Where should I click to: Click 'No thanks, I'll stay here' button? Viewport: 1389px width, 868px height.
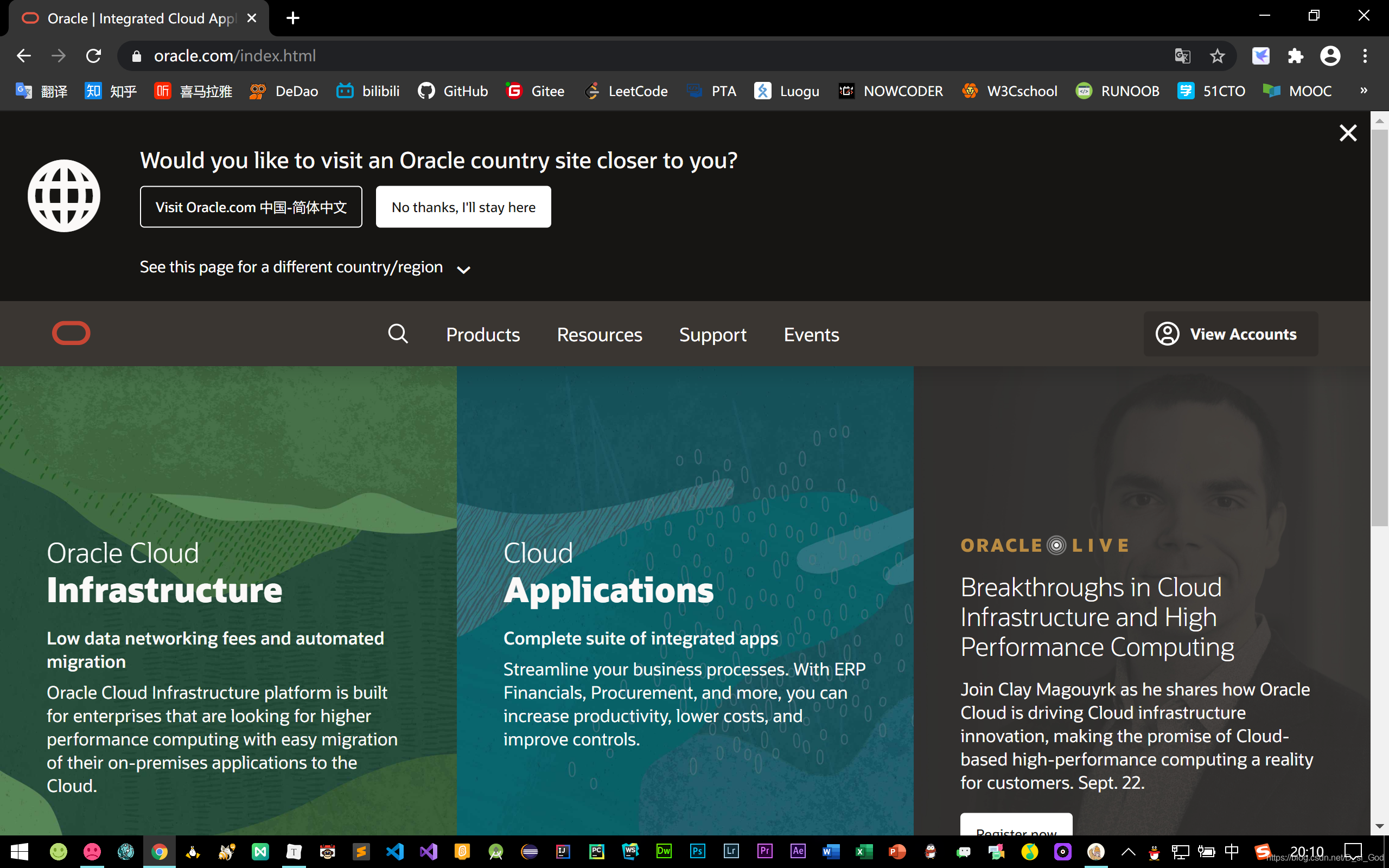pyautogui.click(x=463, y=207)
